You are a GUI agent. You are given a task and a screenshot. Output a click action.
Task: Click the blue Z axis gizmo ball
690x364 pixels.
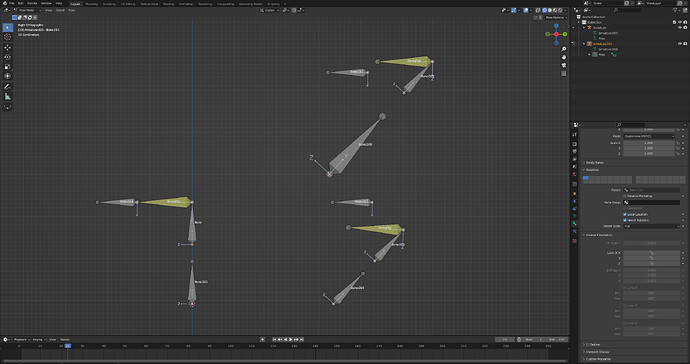click(x=556, y=26)
